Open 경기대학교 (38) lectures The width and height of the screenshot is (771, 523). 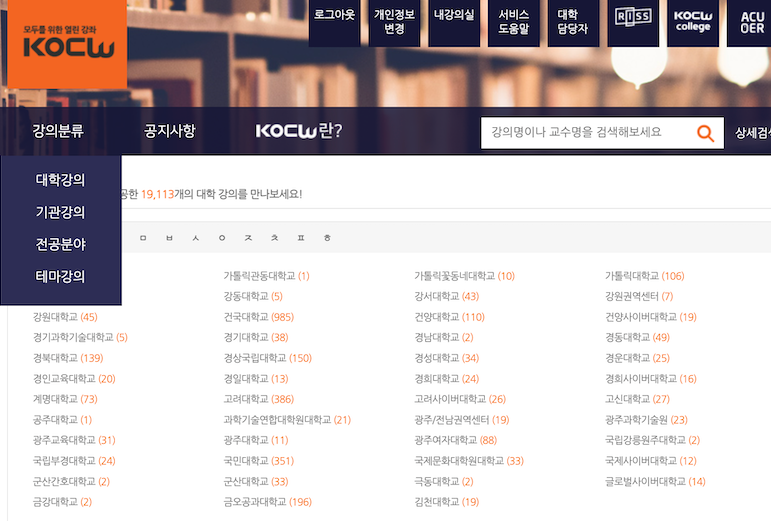[x=256, y=338]
